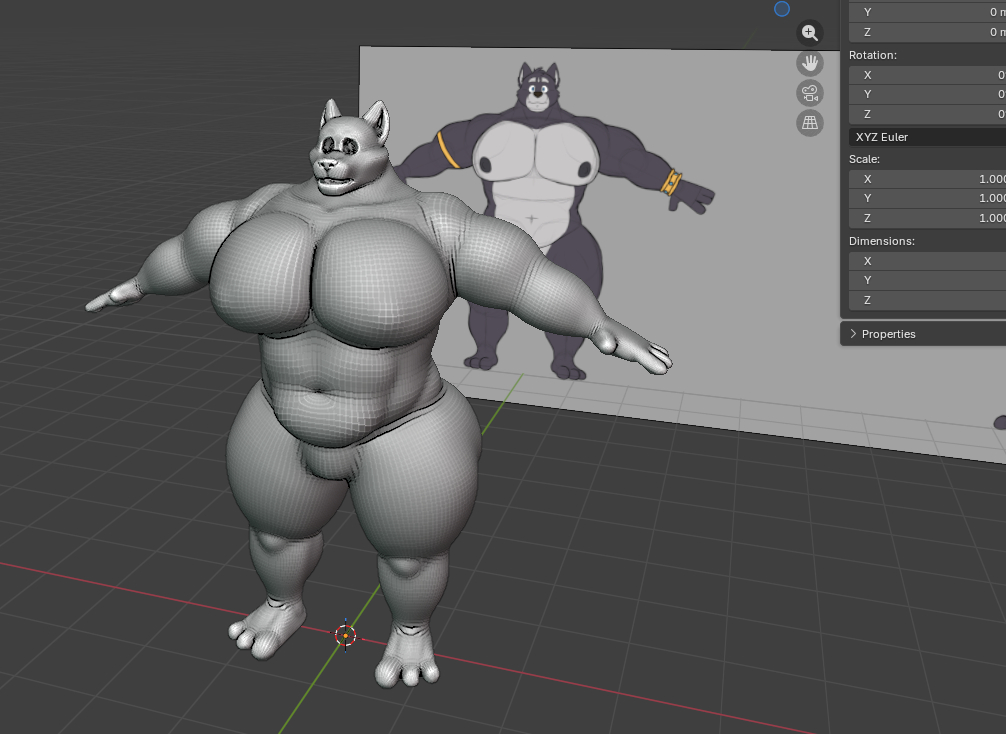Click the Rotation Y value field
The height and width of the screenshot is (734, 1006).
926,94
